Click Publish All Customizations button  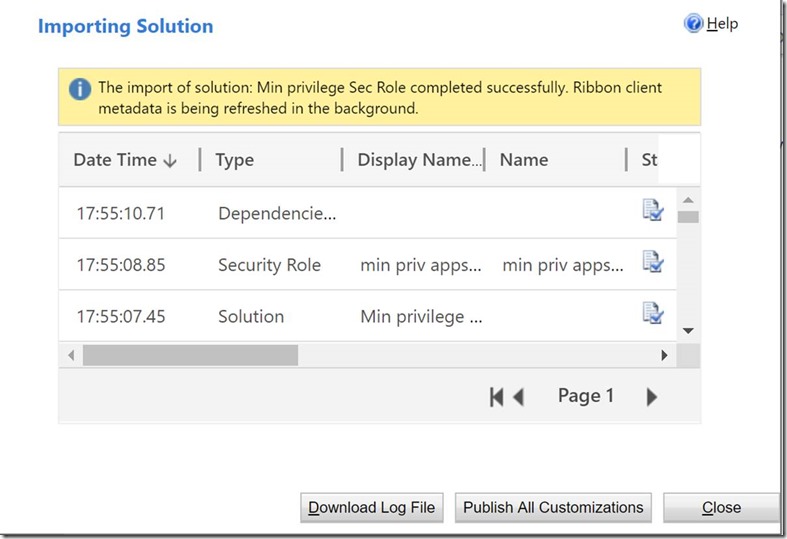coord(553,507)
